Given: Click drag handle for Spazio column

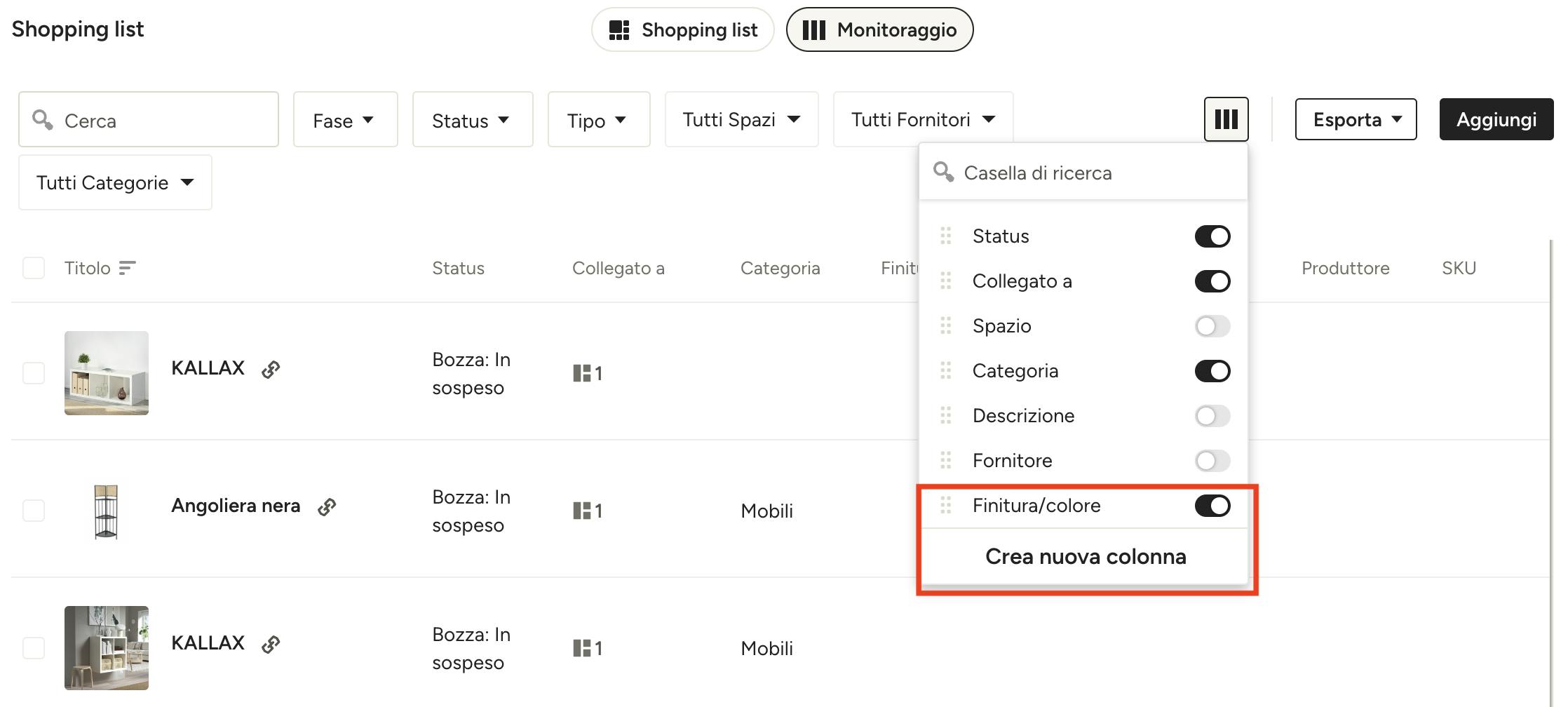Looking at the screenshot, I should (x=945, y=325).
